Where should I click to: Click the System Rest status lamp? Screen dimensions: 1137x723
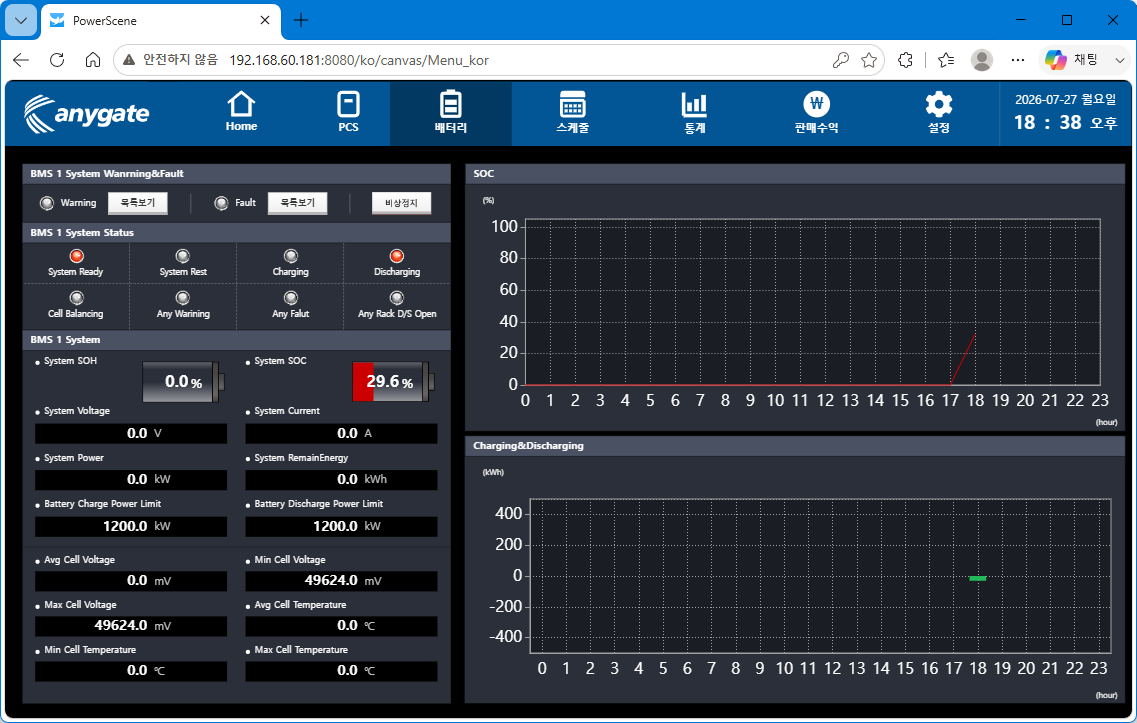183,256
